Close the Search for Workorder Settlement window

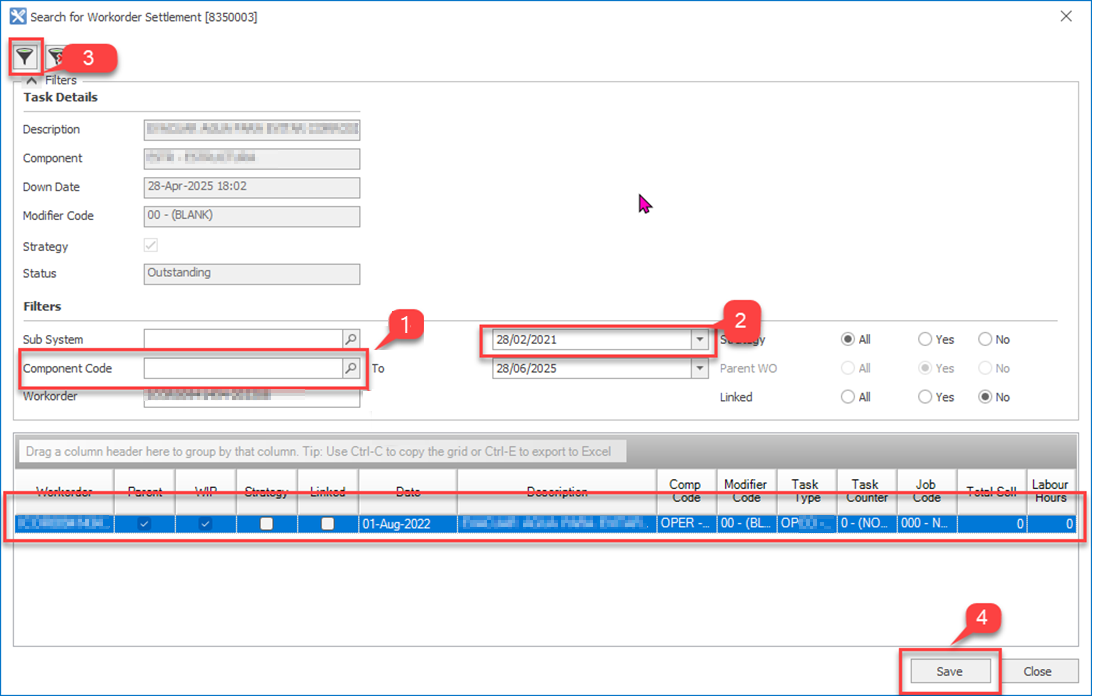click(x=1066, y=16)
